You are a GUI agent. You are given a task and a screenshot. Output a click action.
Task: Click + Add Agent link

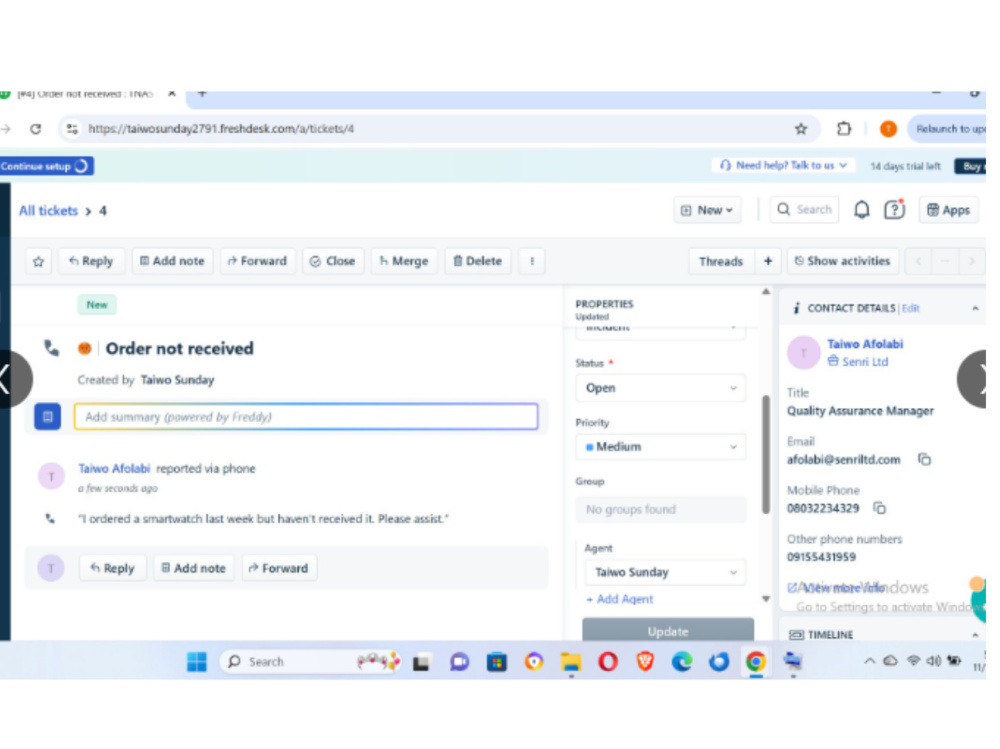[619, 600]
